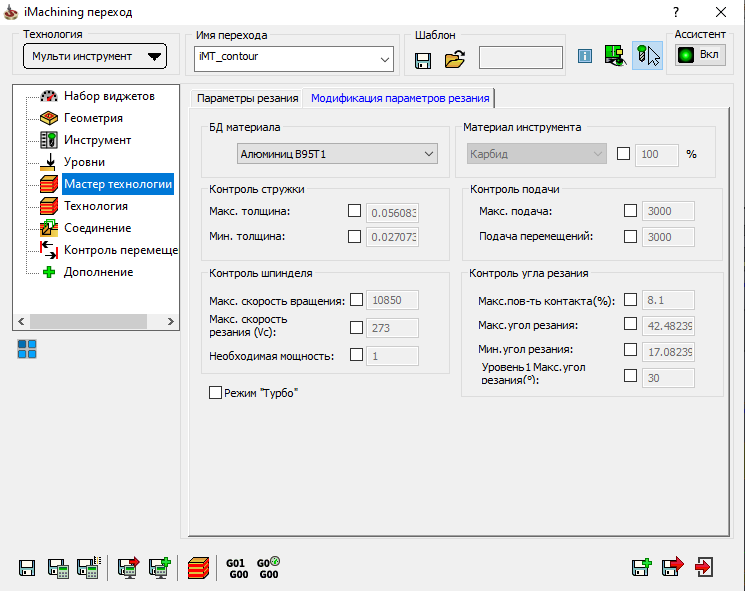745x591 pixels.
Task: Click the G01 G00 G-code icon
Action: click(237, 569)
